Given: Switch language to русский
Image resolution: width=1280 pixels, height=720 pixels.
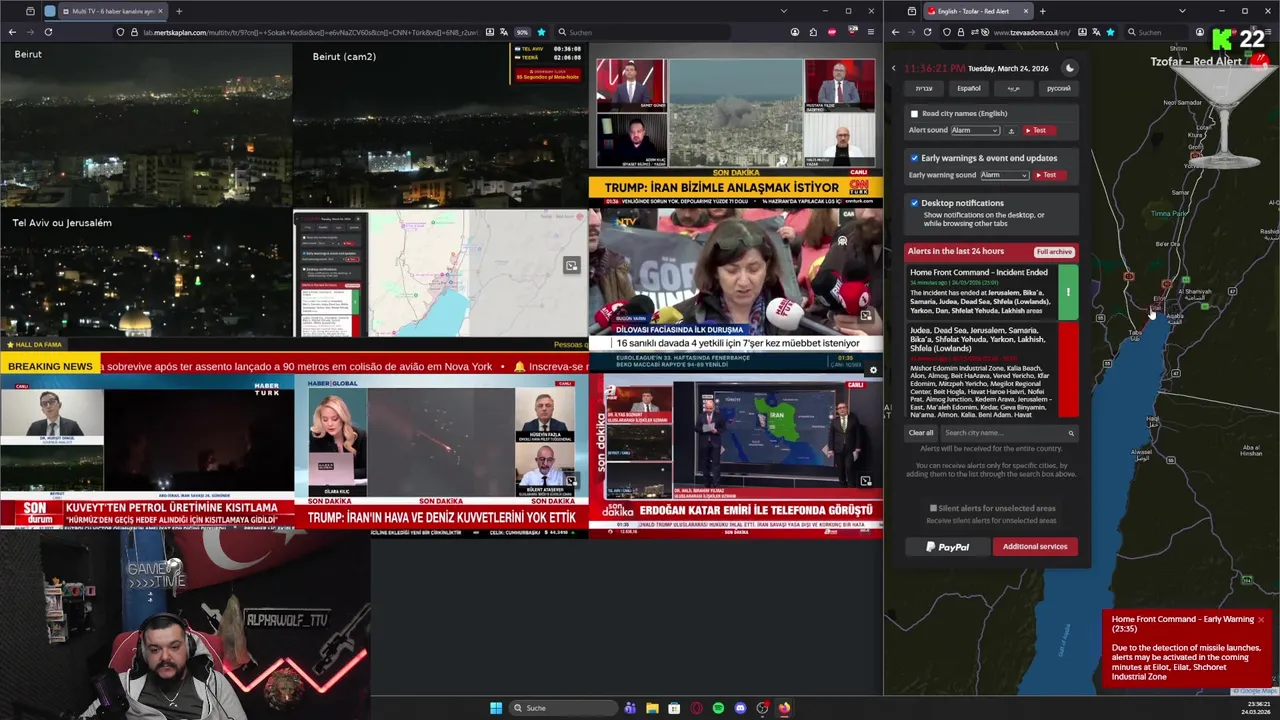Looking at the screenshot, I should point(1058,88).
